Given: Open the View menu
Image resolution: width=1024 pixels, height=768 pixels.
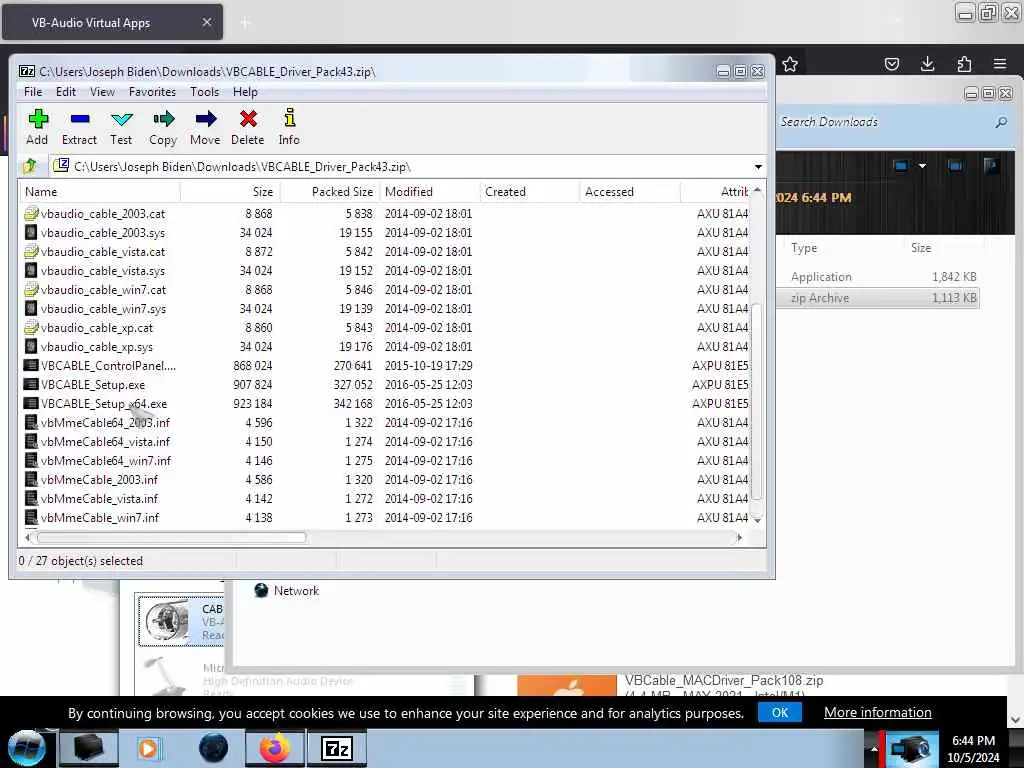Looking at the screenshot, I should (102, 92).
